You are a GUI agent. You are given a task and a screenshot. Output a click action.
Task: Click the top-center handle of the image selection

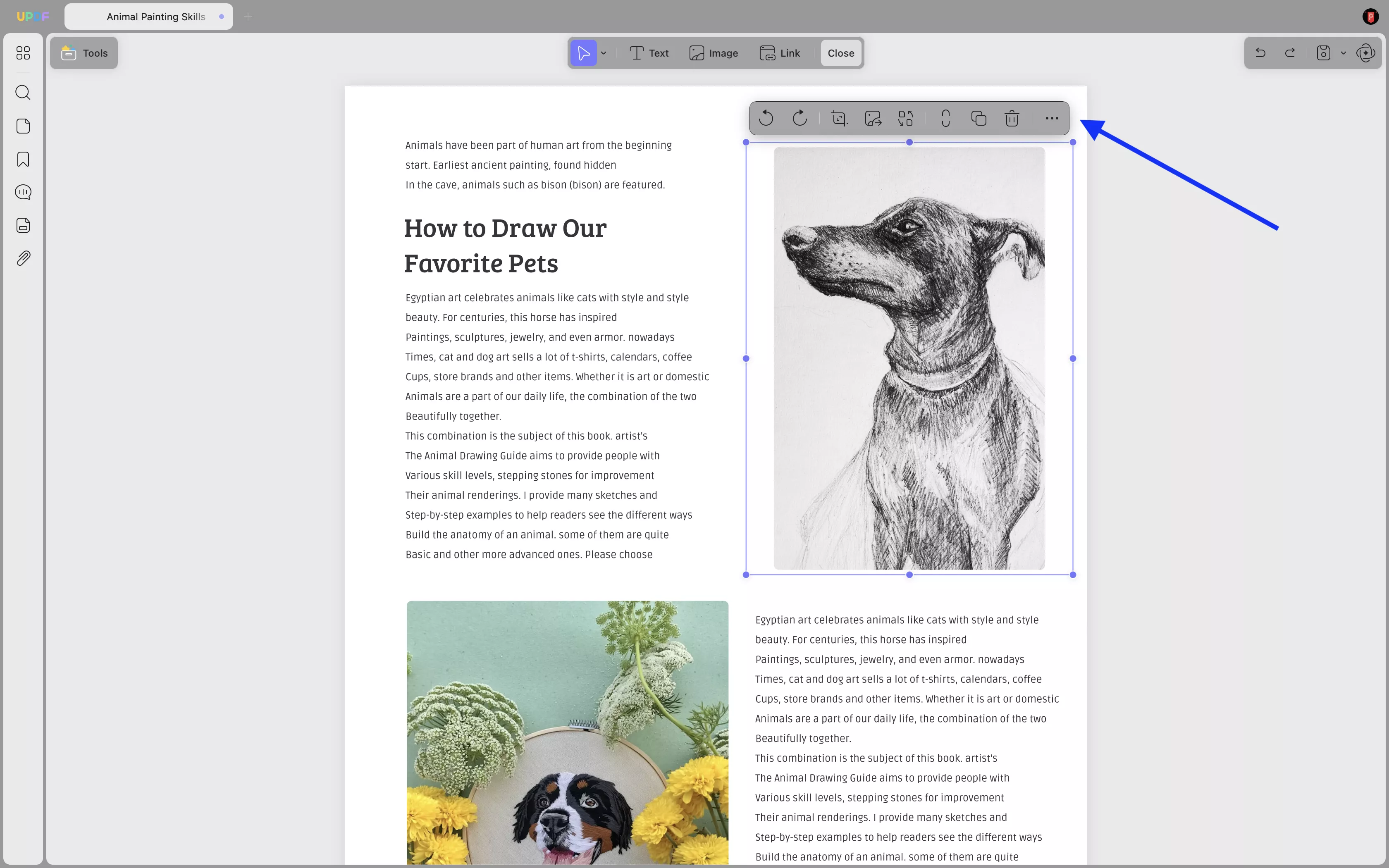point(909,142)
